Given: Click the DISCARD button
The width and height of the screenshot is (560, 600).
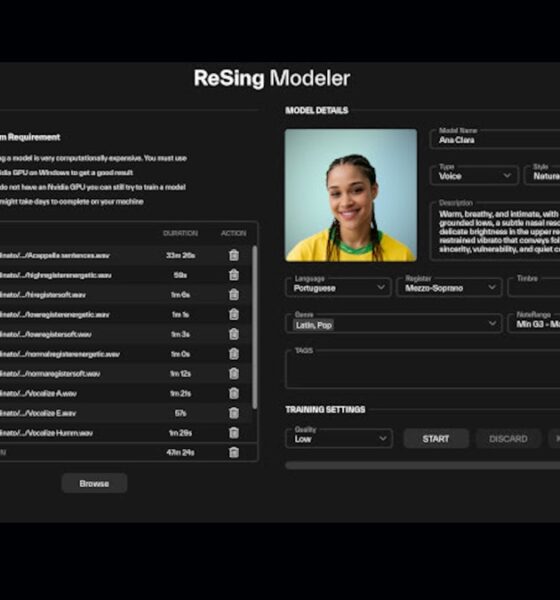Looking at the screenshot, I should [508, 439].
